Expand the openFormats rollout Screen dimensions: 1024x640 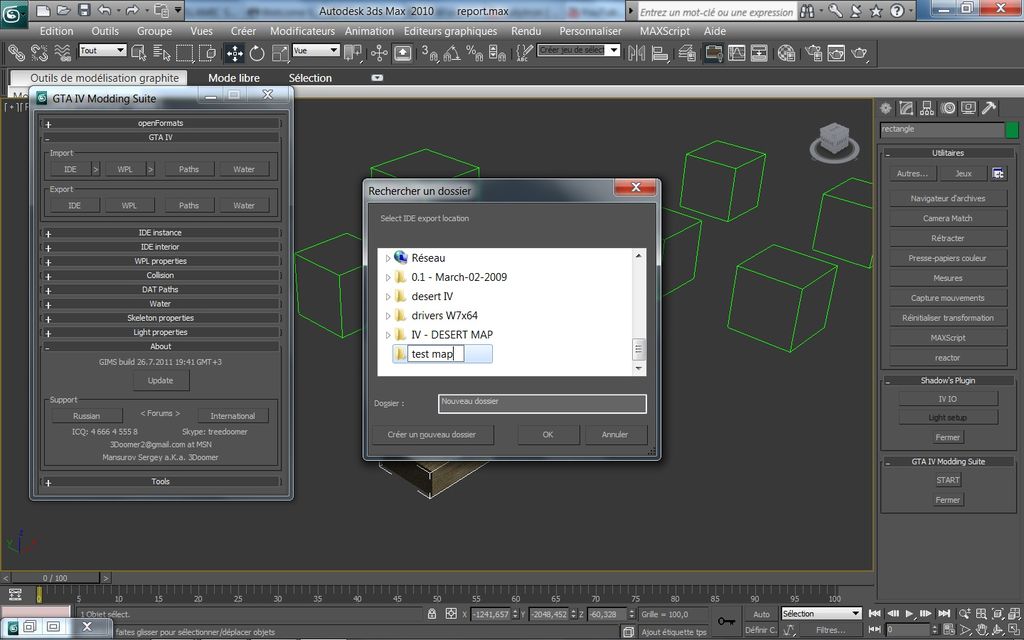pos(161,123)
